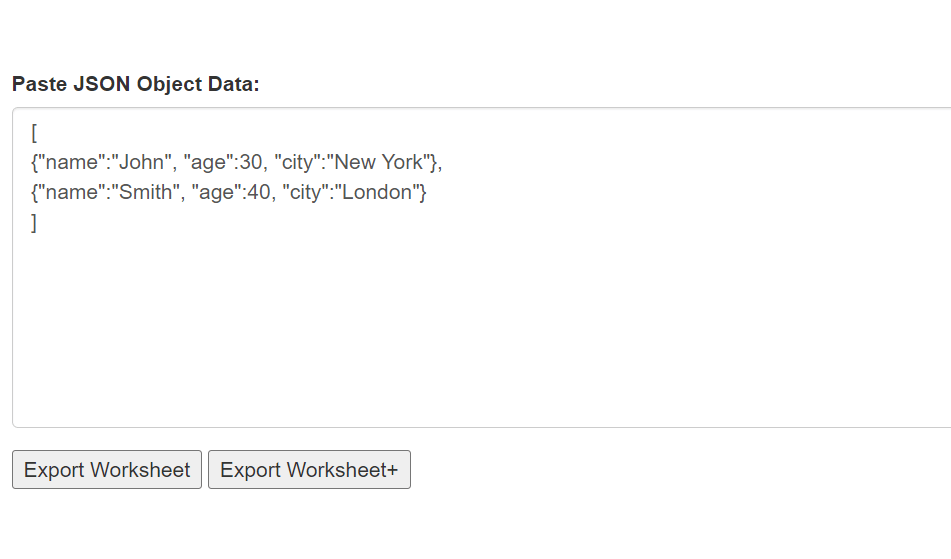Click the "age" key in Smith's row
Screen dimensions: 951x559
216,192
